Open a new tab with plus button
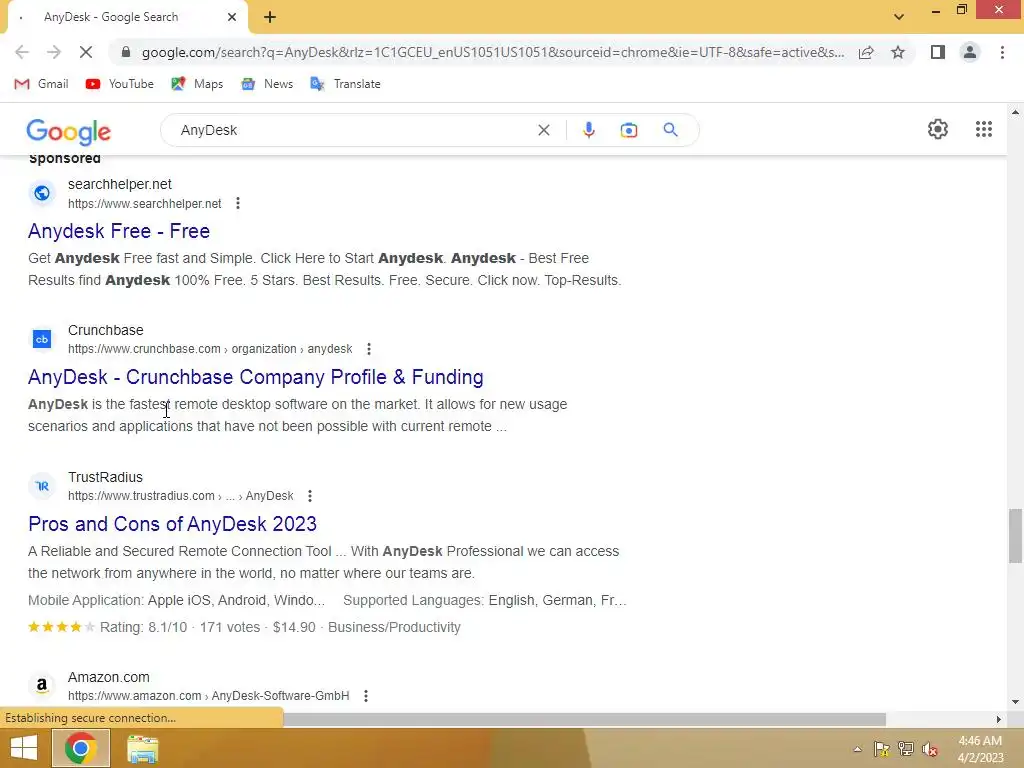The height and width of the screenshot is (768, 1024). click(x=270, y=17)
